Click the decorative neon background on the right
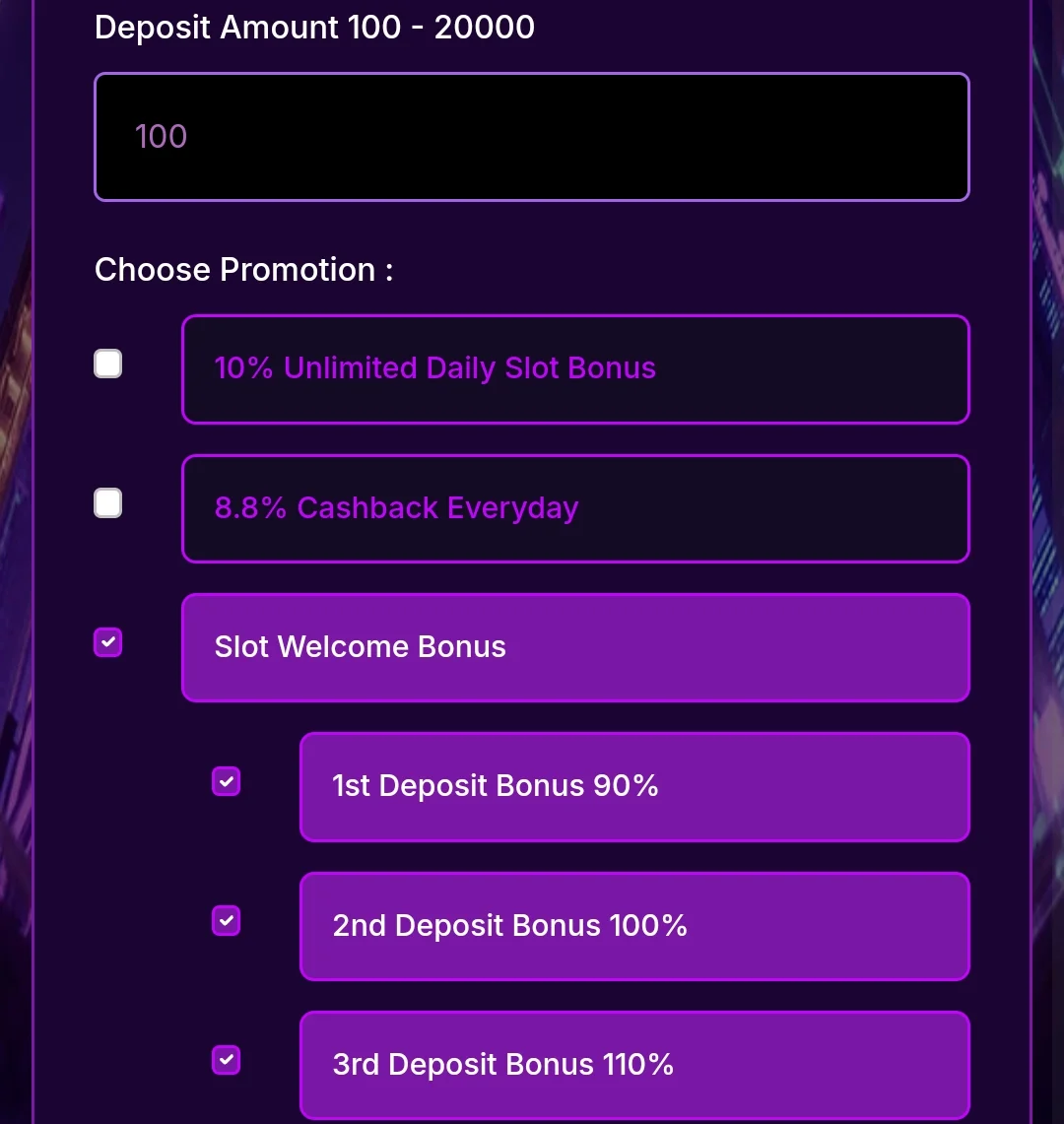The image size is (1064, 1124). point(1048,562)
